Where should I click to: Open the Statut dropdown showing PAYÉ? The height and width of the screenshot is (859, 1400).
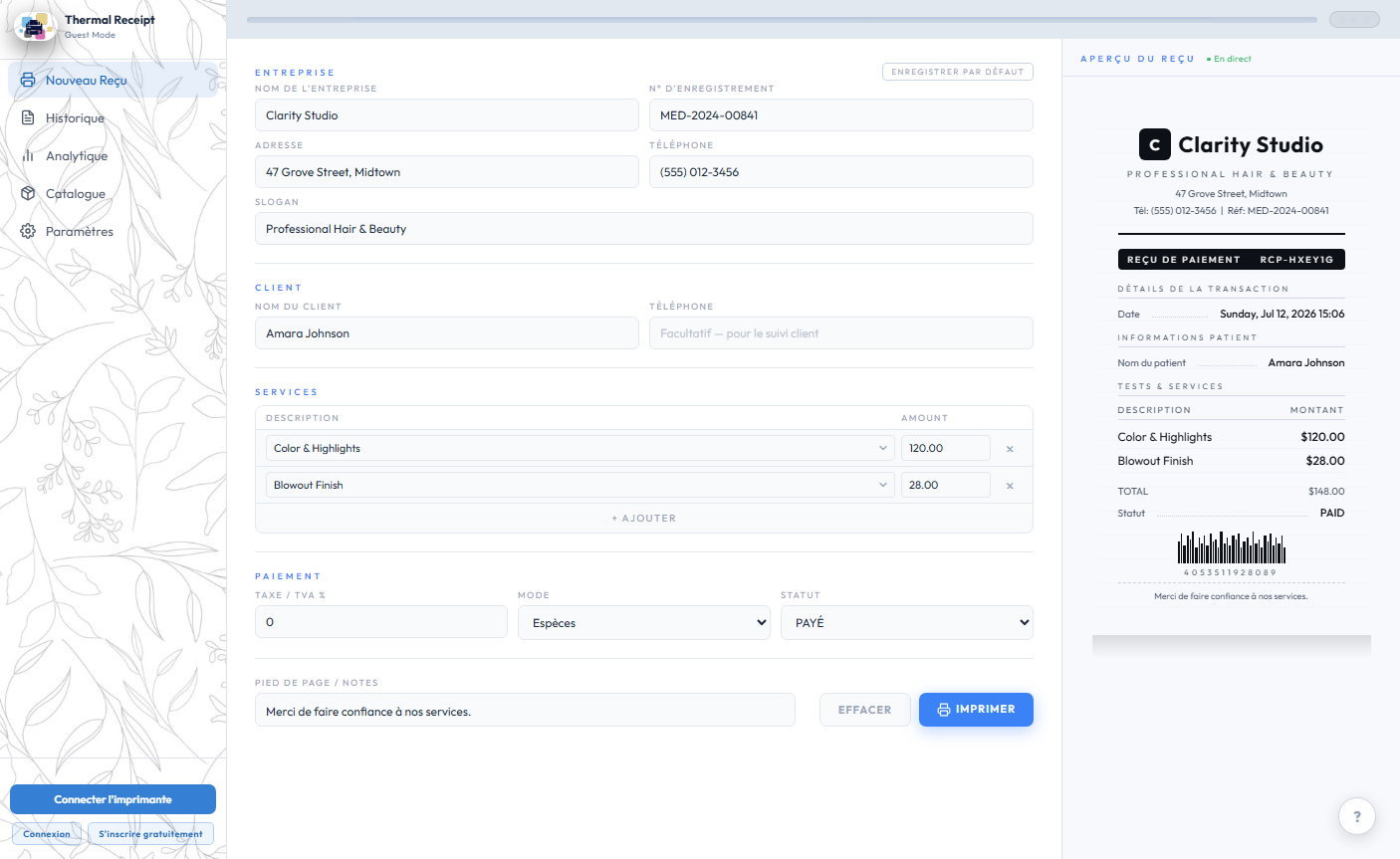[907, 622]
